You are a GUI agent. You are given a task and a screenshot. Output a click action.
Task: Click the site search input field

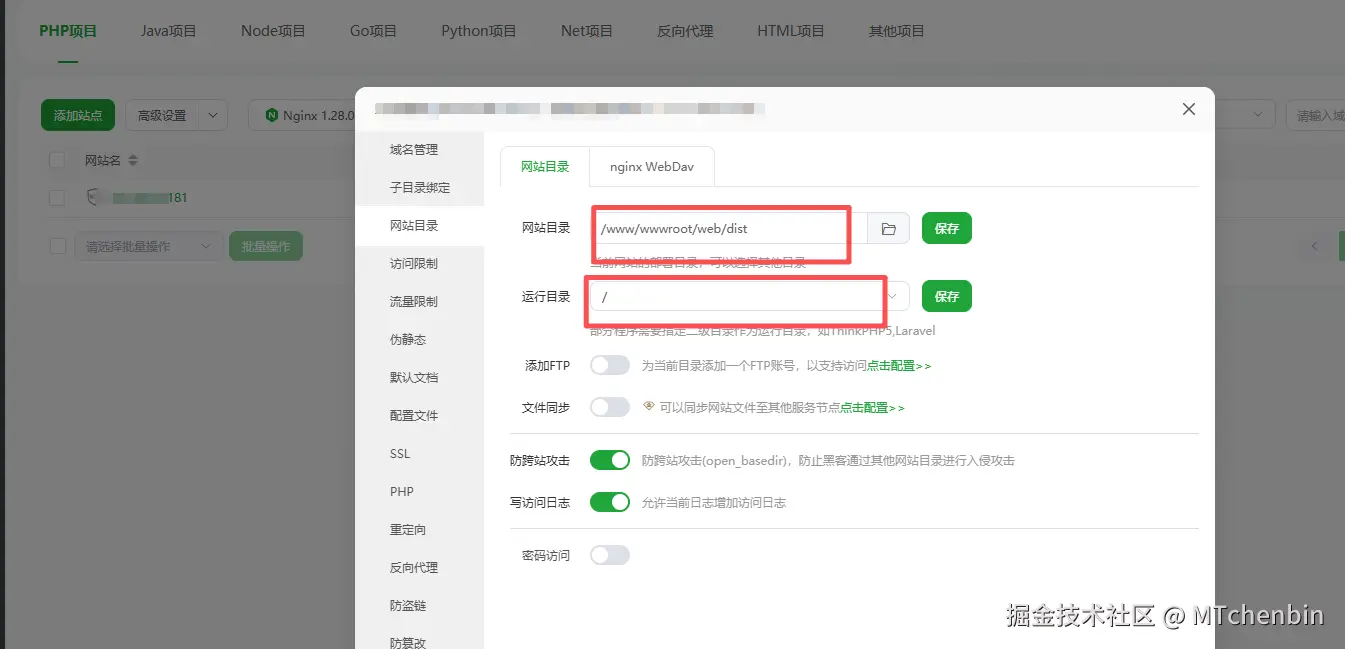(1315, 115)
